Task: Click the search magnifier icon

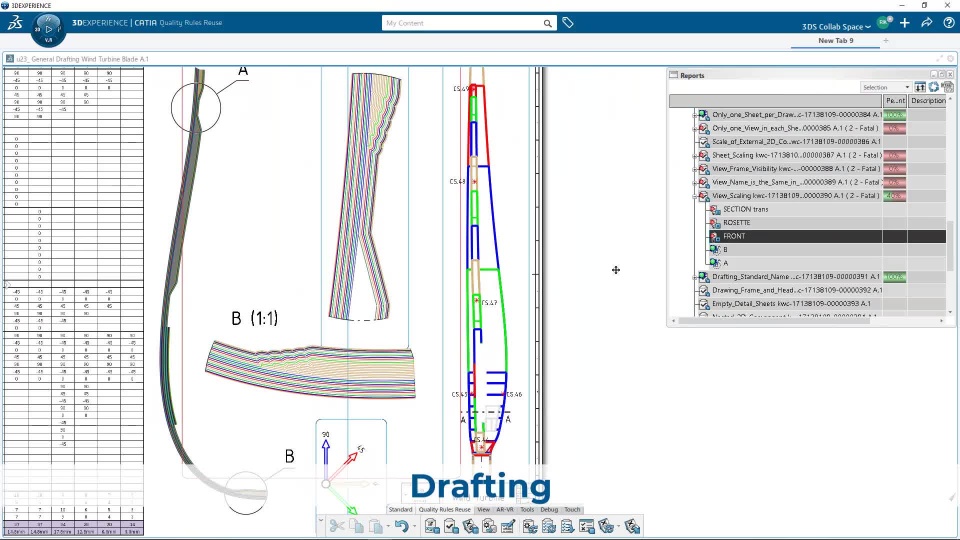Action: click(x=547, y=23)
